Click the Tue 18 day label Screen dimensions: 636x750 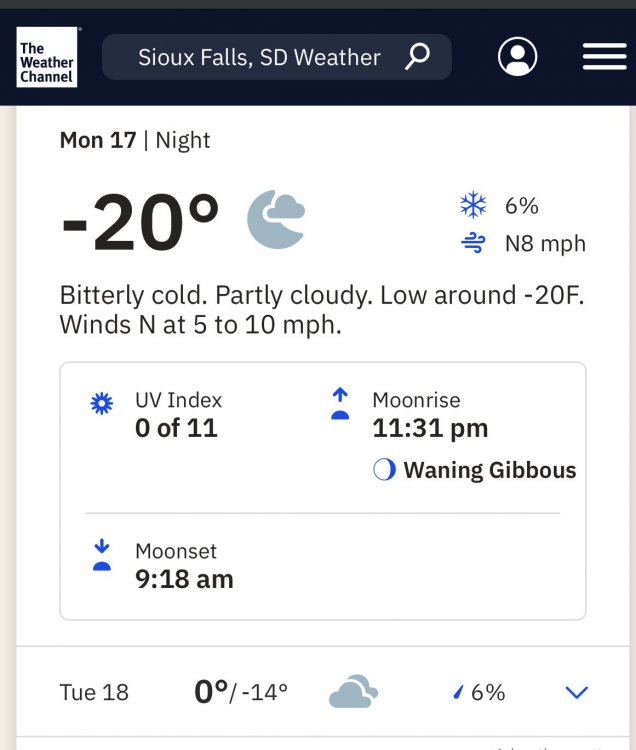94,692
